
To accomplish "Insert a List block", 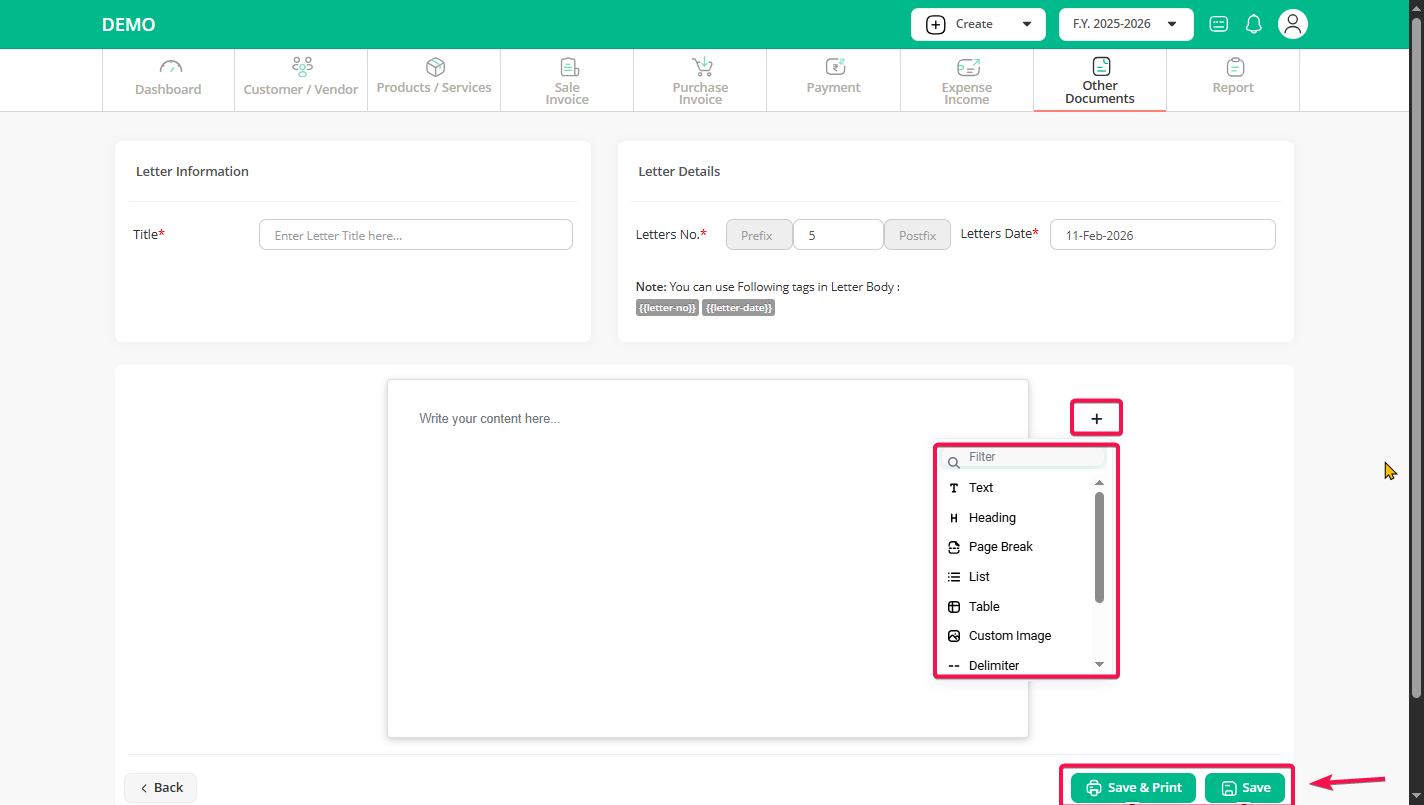I will point(979,577).
